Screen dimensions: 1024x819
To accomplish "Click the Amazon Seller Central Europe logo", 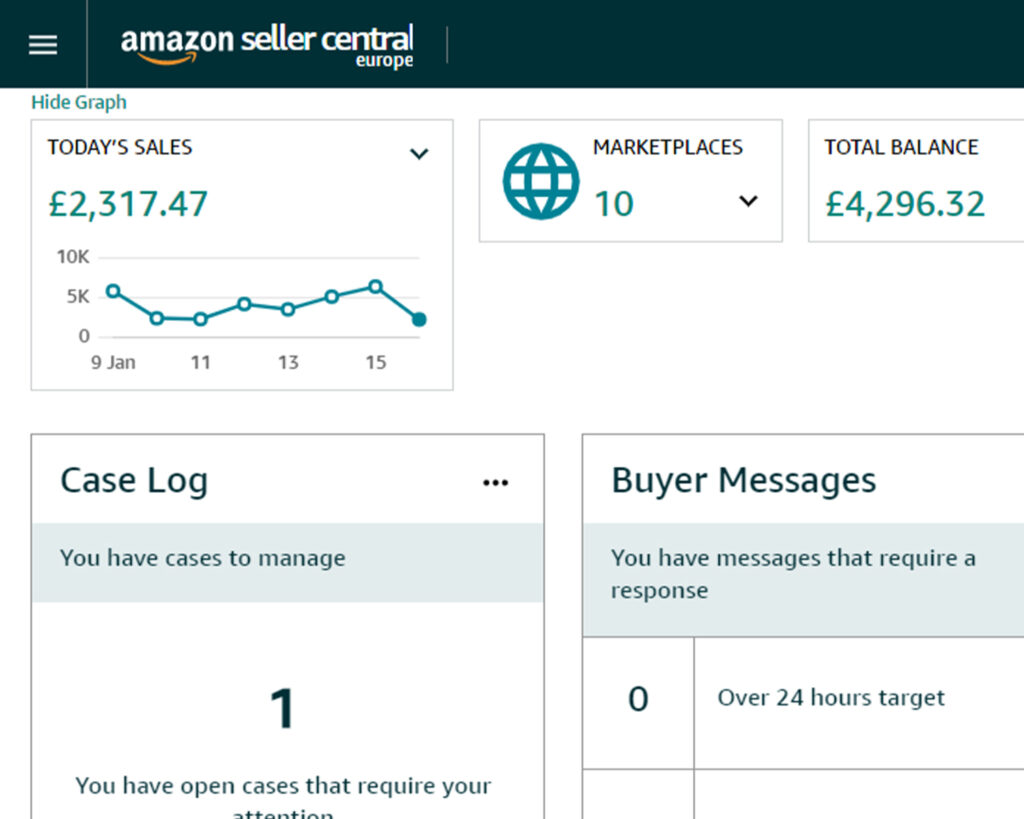I will [x=267, y=46].
